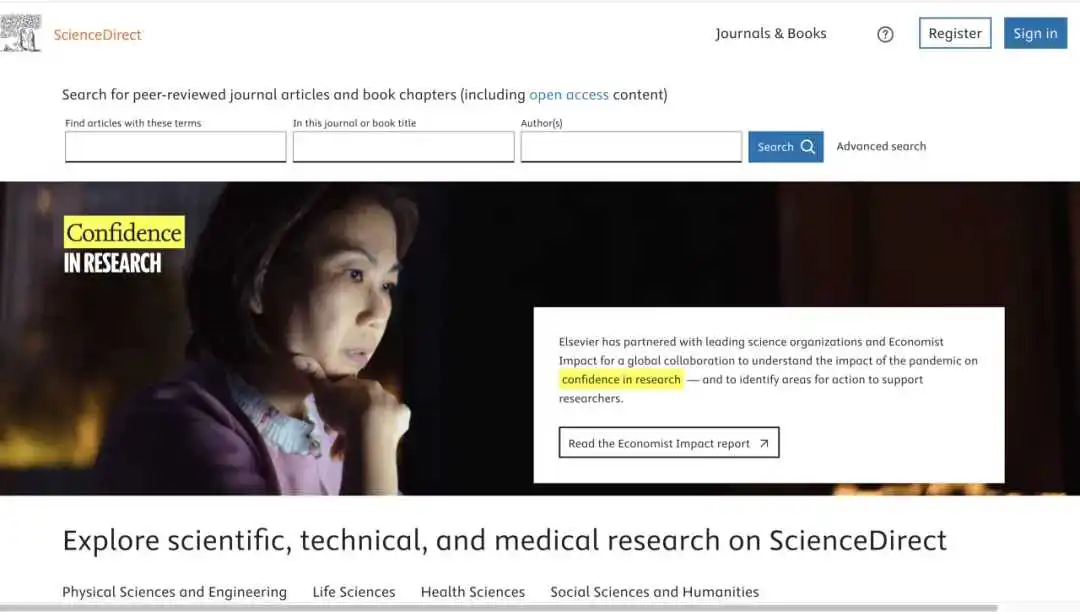Open the ScienceDirect home link

97,34
